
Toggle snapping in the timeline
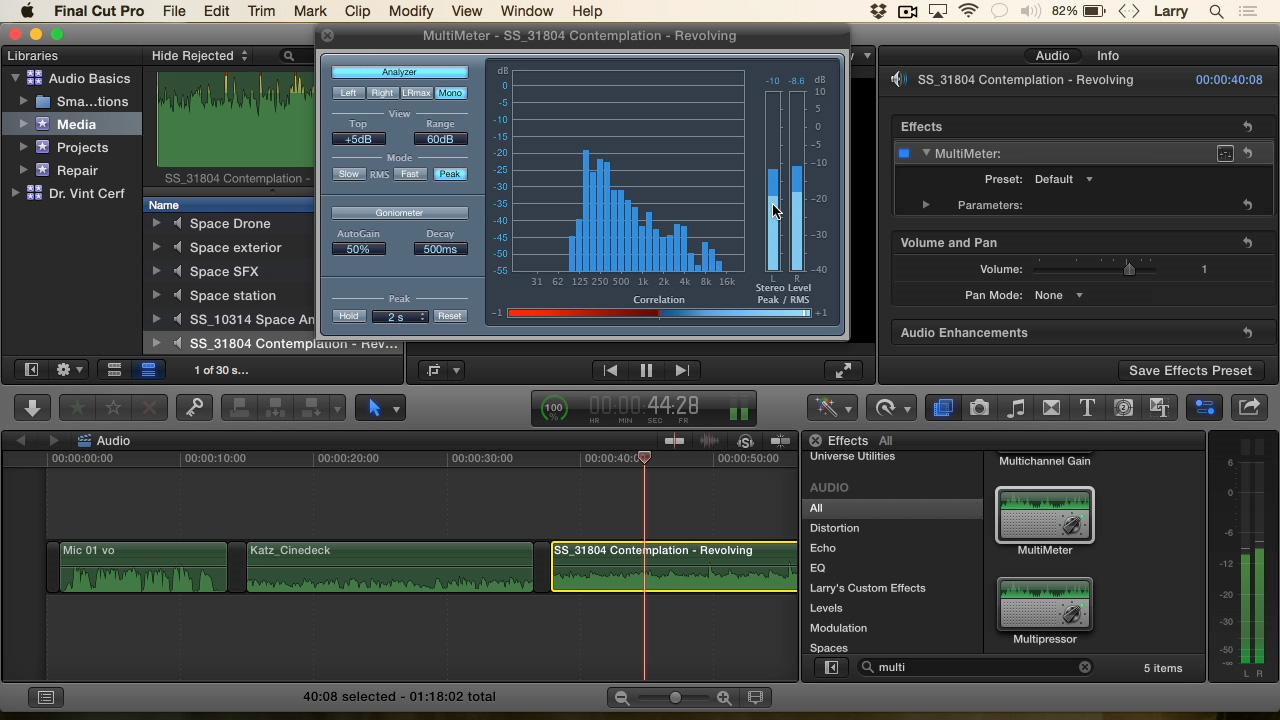pyautogui.click(x=780, y=441)
